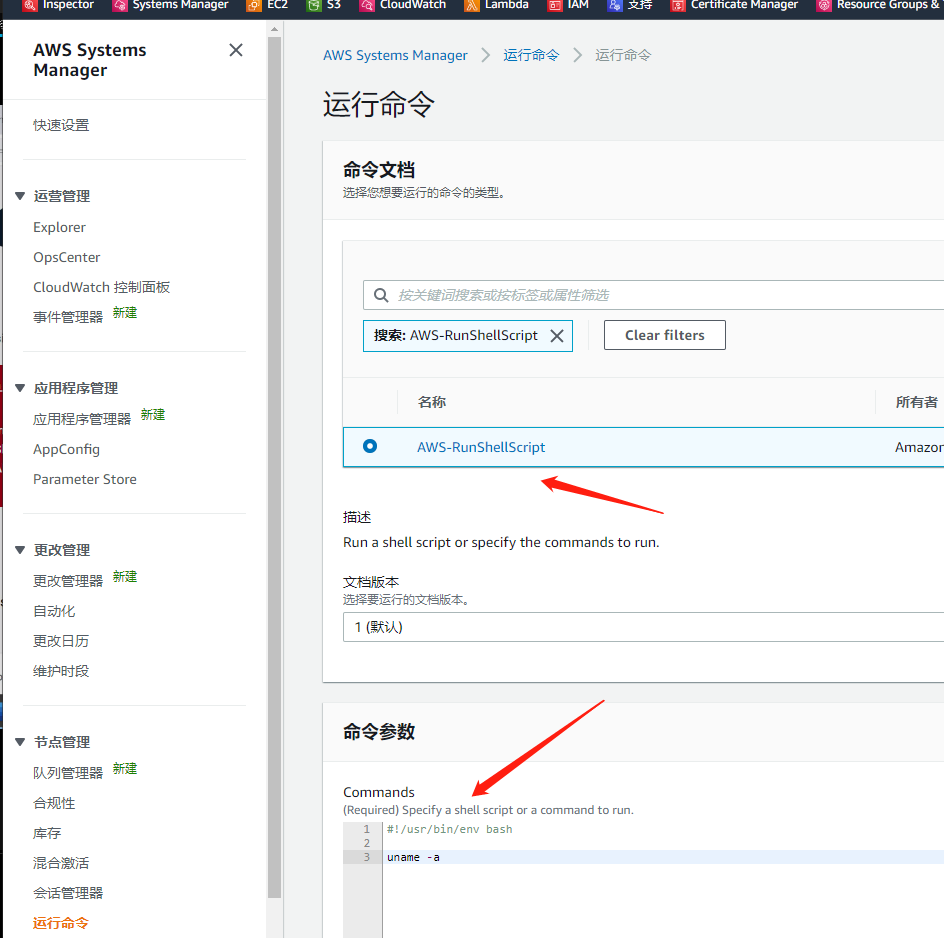Open the S3 service shortcut icon
The width and height of the screenshot is (944, 938).
[314, 5]
